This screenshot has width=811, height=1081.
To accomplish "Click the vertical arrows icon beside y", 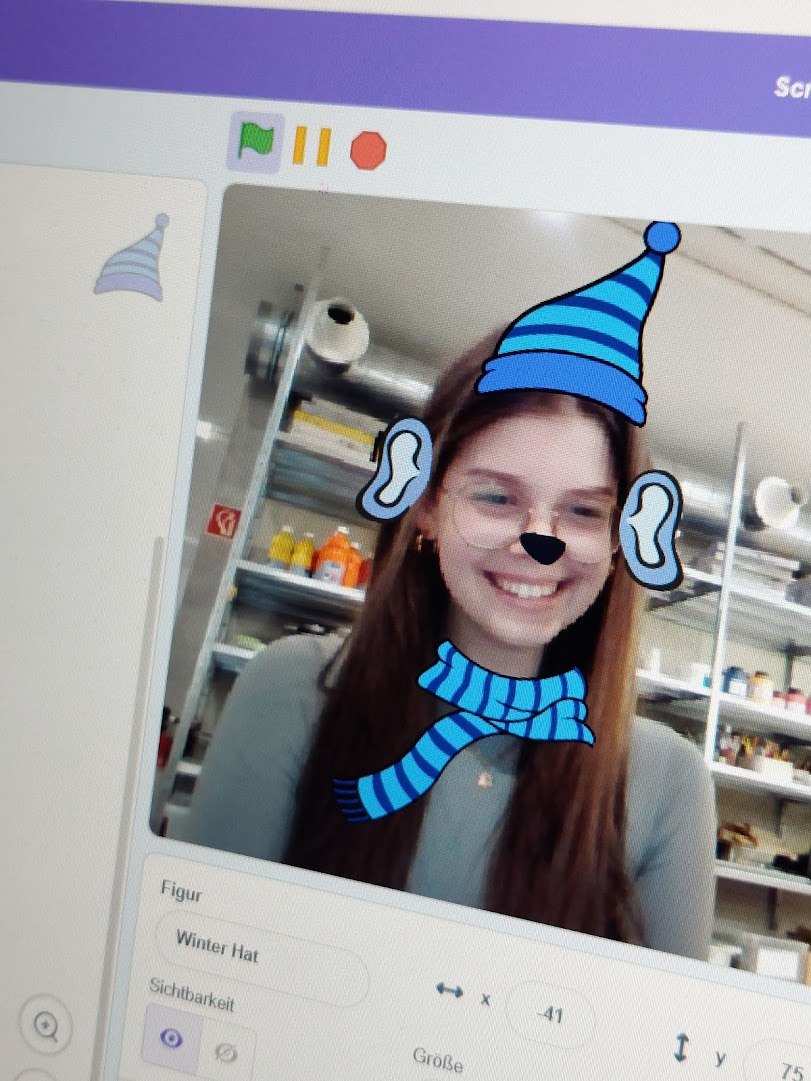I will click(x=681, y=1047).
